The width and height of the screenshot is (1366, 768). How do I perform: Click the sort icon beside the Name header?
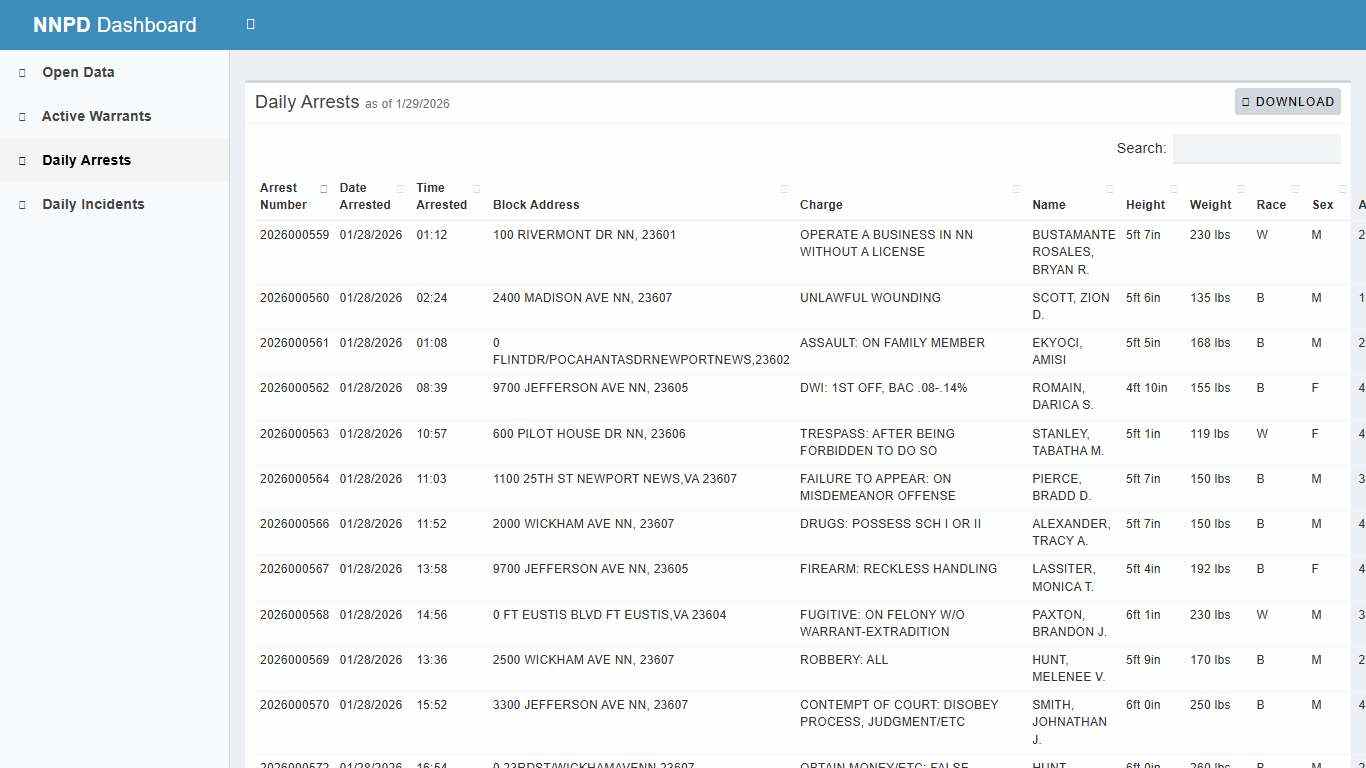[1110, 187]
